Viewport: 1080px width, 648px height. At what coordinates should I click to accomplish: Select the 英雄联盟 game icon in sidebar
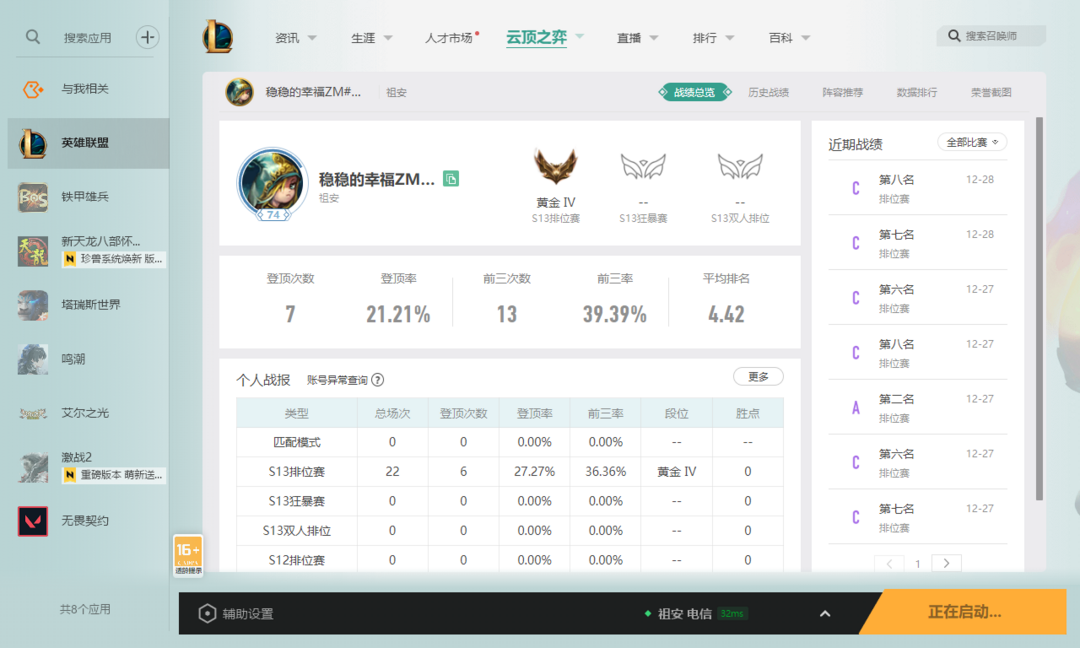pos(32,143)
